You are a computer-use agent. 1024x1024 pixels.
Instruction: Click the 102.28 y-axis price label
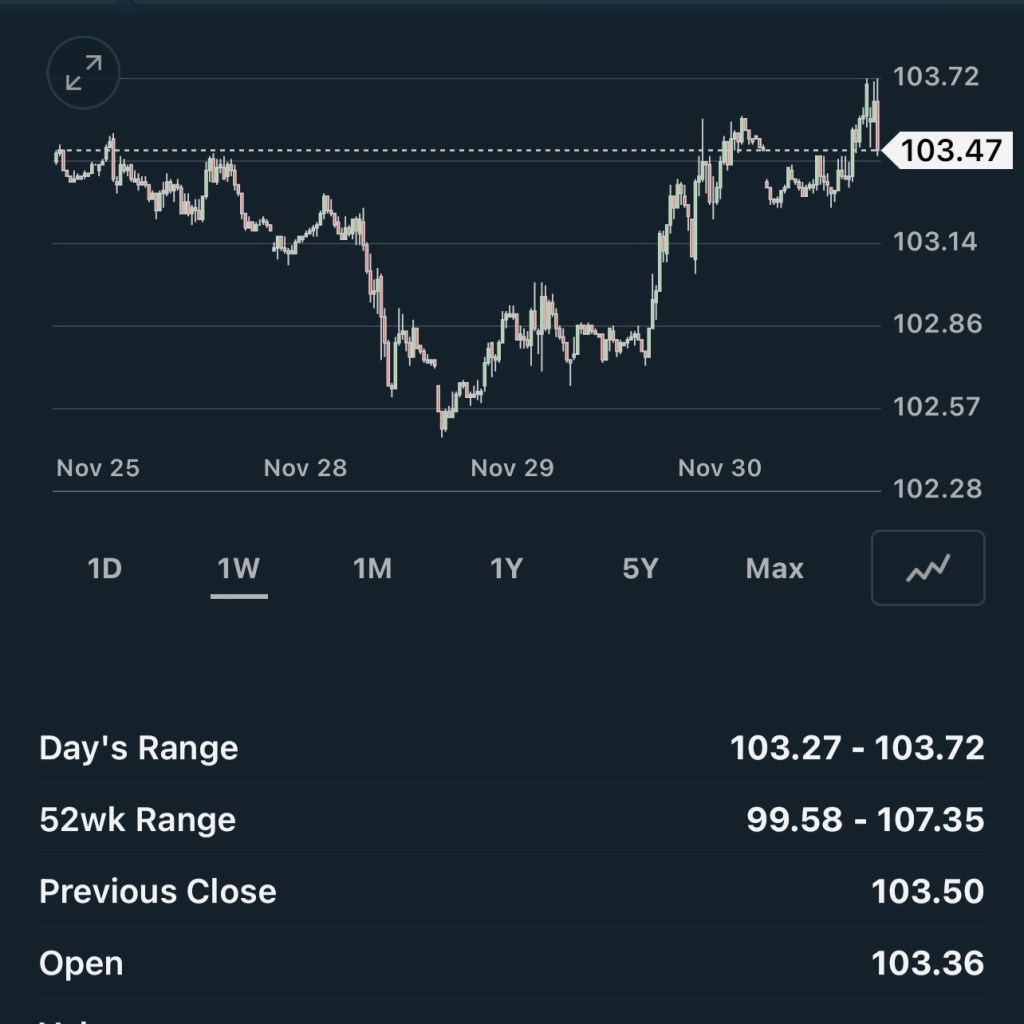[936, 490]
